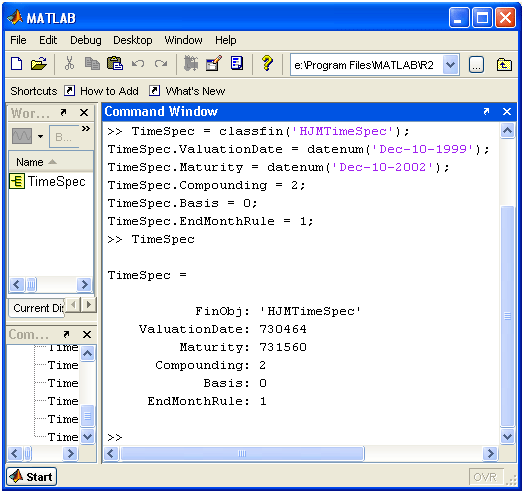Click Workspace scroll right arrow
This screenshot has height=493, width=524.
[x=84, y=285]
